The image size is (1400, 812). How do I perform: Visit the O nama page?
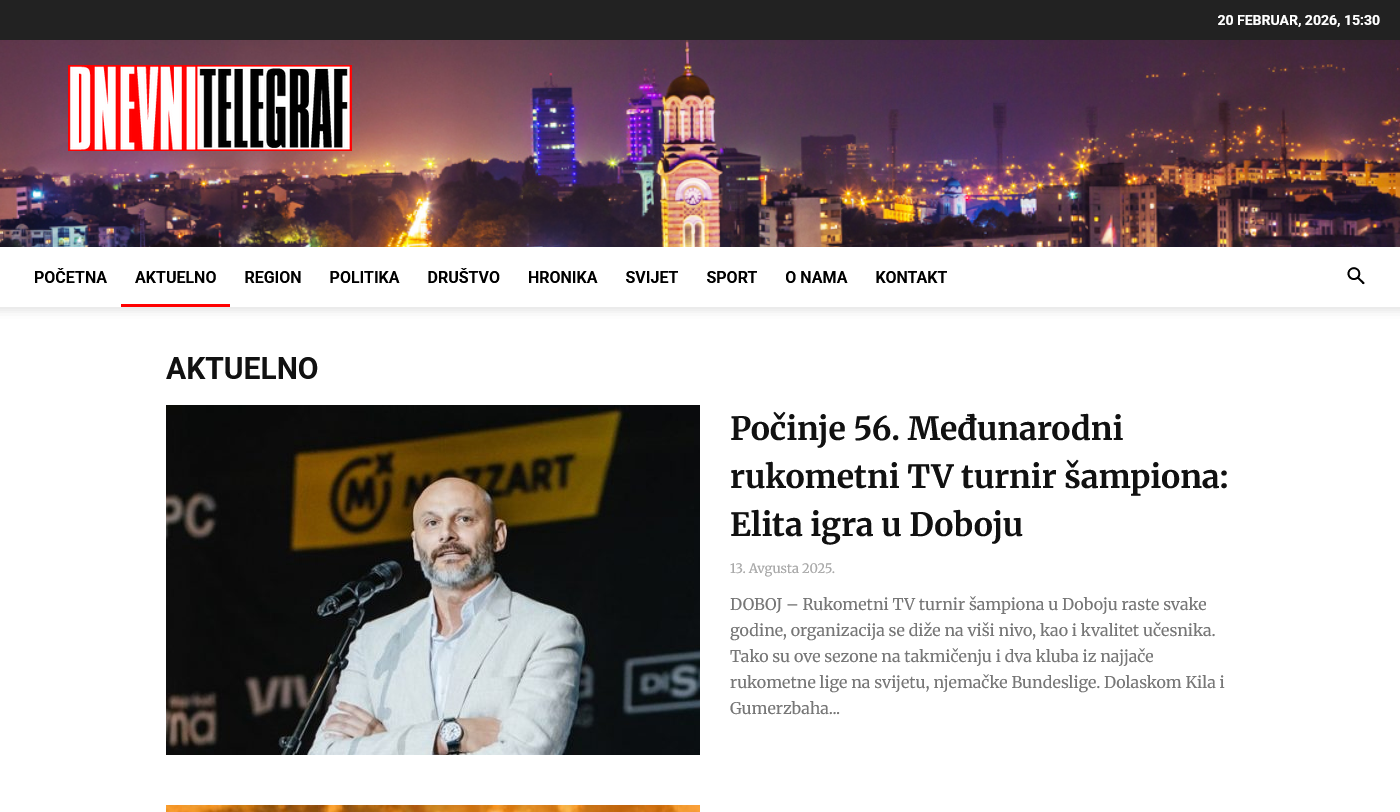tap(816, 277)
